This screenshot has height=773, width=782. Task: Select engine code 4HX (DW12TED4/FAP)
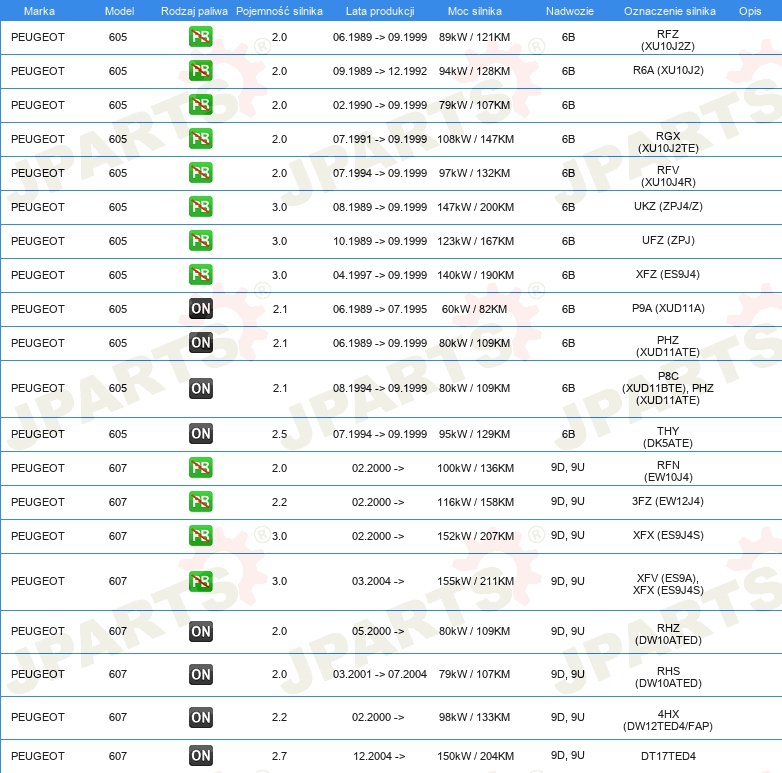click(668, 720)
